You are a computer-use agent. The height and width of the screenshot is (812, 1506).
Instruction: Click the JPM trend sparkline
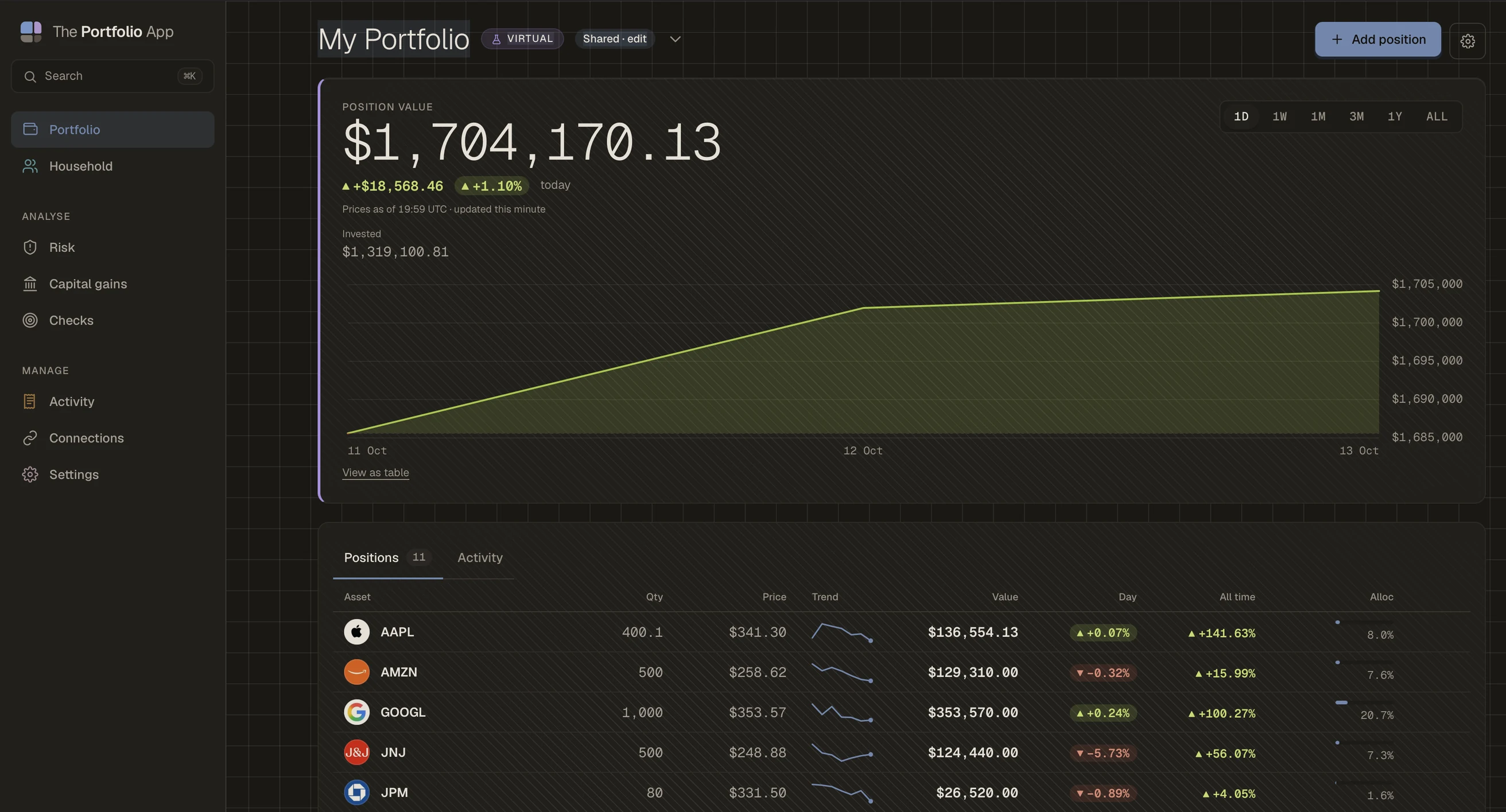(842, 792)
